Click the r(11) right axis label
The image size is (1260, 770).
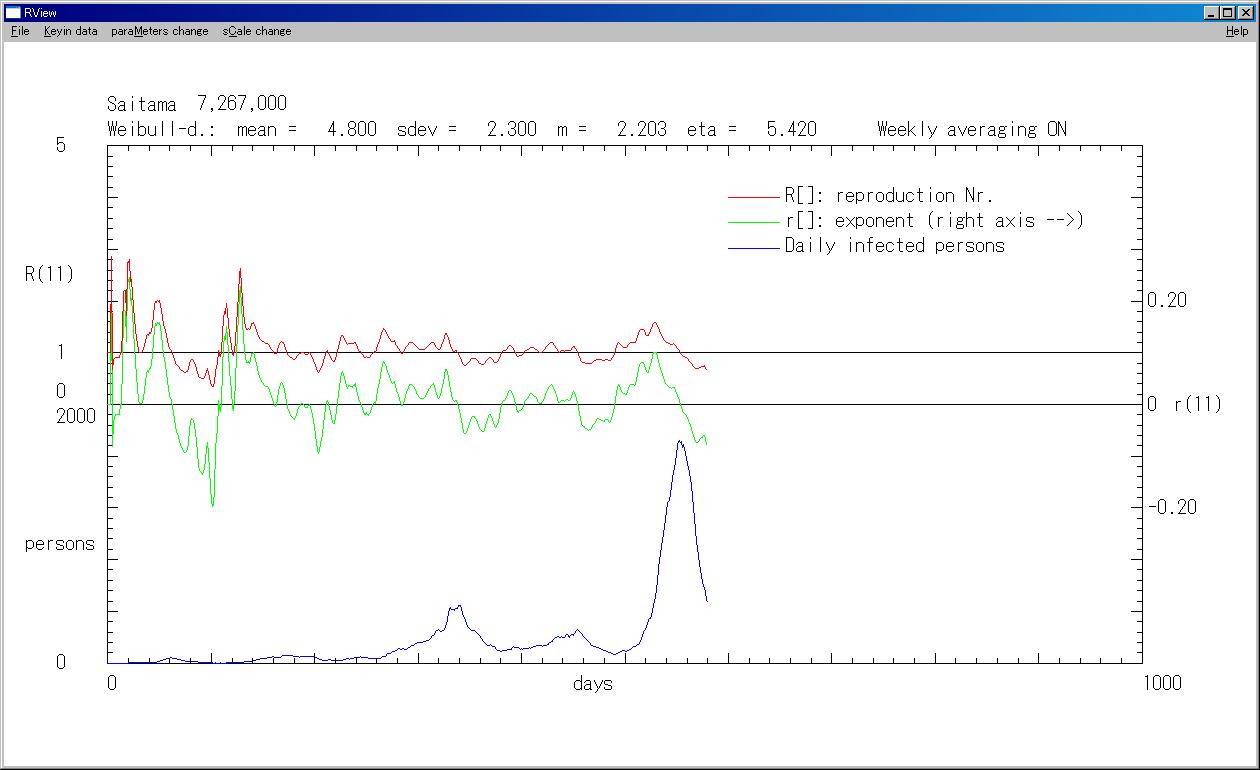(x=1197, y=405)
